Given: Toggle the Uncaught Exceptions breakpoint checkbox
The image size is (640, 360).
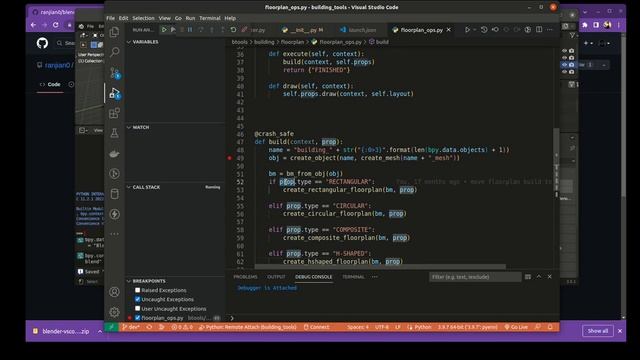Looking at the screenshot, I should click(138, 299).
